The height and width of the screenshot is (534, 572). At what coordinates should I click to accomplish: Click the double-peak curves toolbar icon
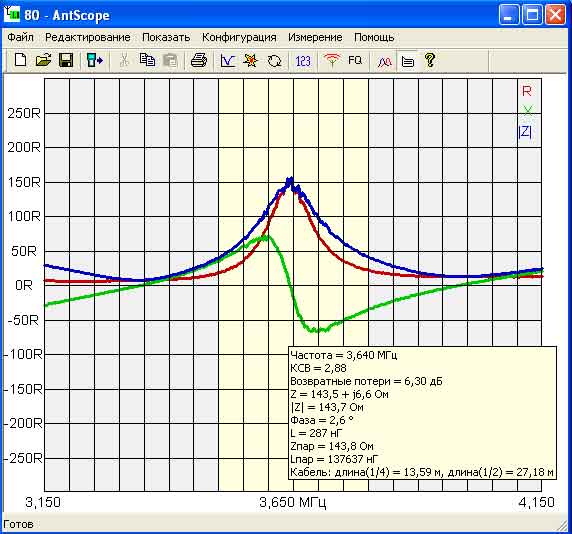click(384, 61)
